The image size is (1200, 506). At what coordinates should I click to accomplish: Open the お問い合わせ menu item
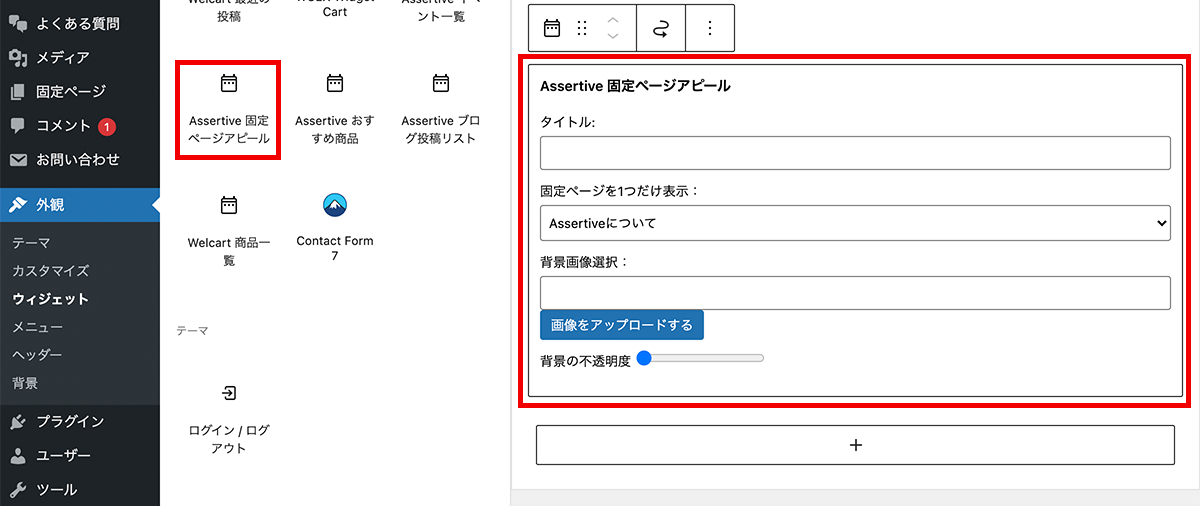pyautogui.click(x=80, y=159)
